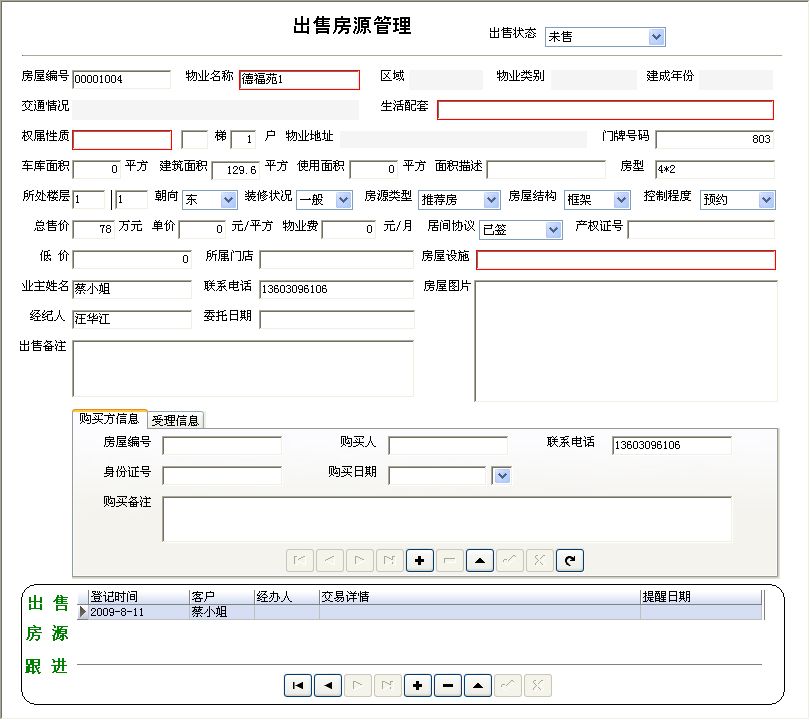Focus the 委托日期 input field
Viewport: 810px width, 720px height.
337,319
